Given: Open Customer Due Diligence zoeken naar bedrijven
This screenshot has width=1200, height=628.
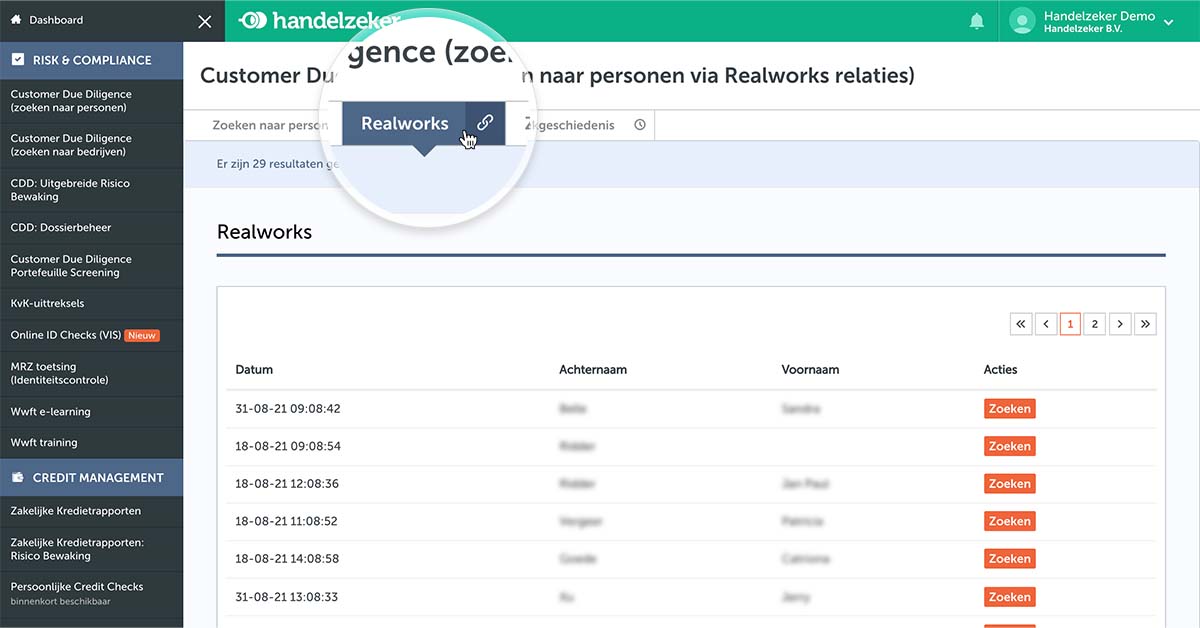Looking at the screenshot, I should (x=92, y=145).
